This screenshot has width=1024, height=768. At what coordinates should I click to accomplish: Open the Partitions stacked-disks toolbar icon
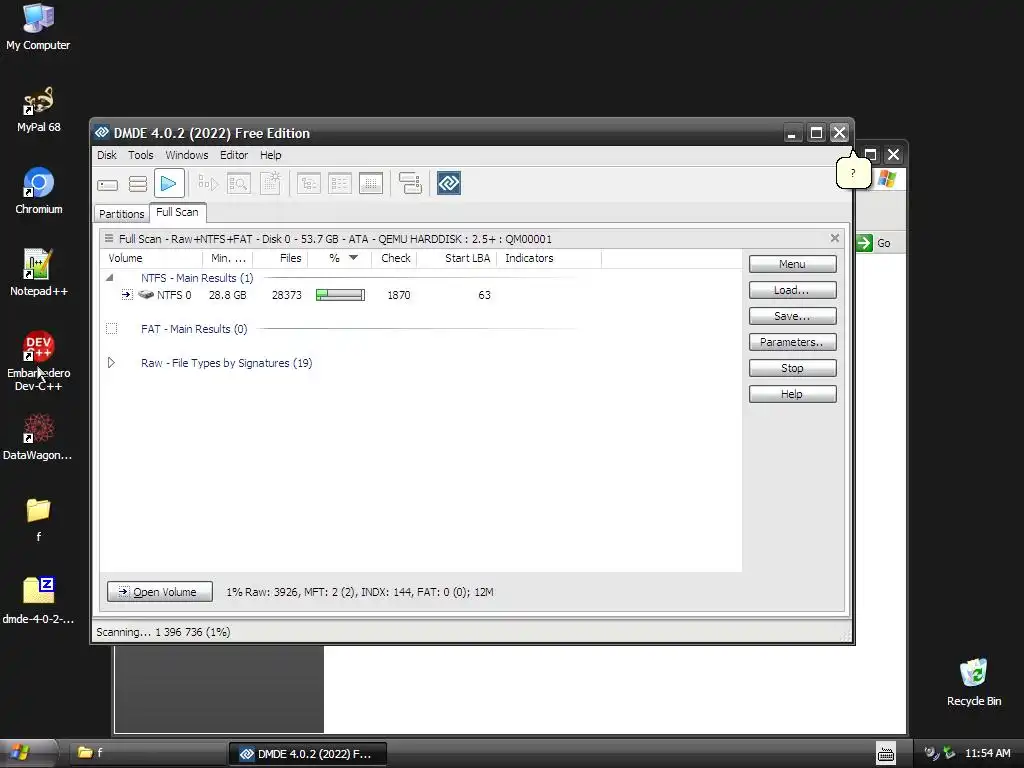click(x=138, y=184)
